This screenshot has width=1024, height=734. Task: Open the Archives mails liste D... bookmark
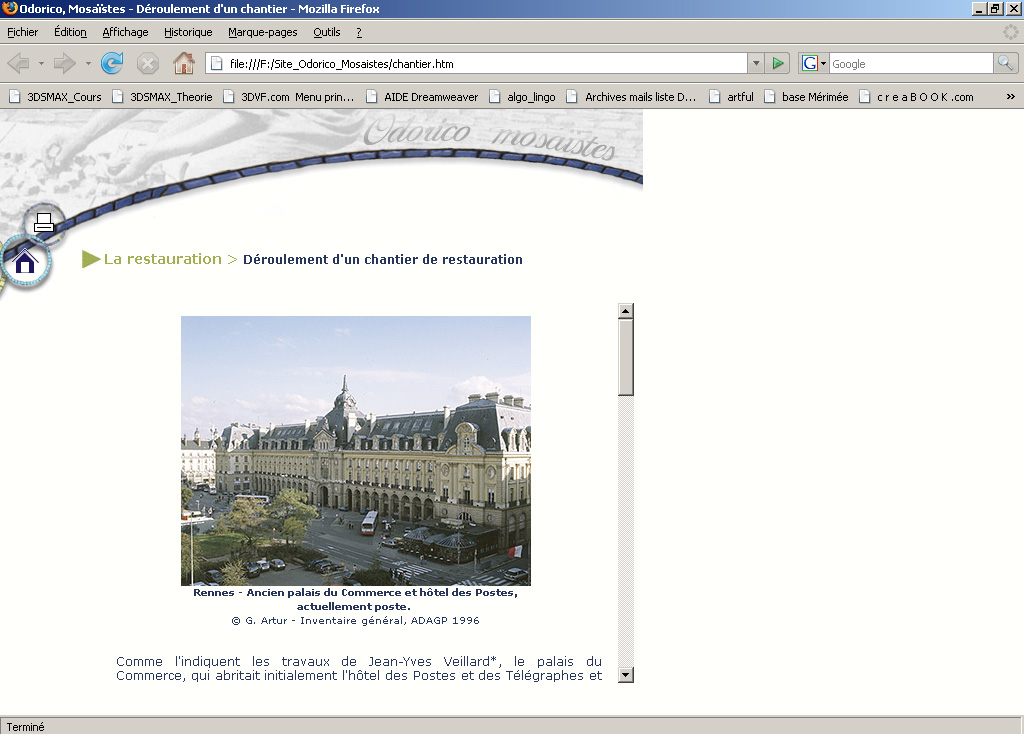point(632,97)
